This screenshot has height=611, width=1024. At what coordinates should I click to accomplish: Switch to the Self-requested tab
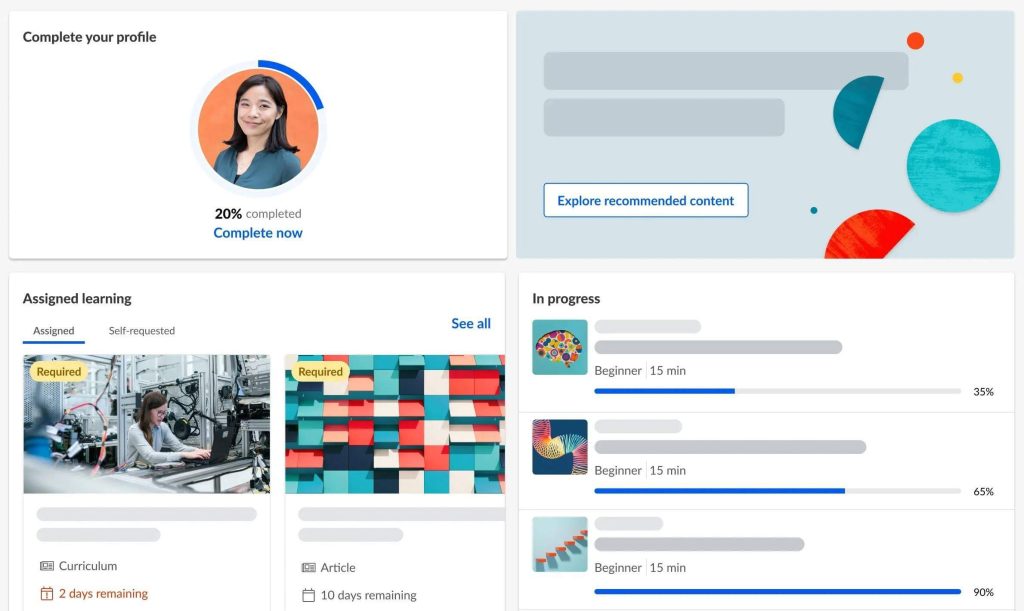(x=141, y=330)
